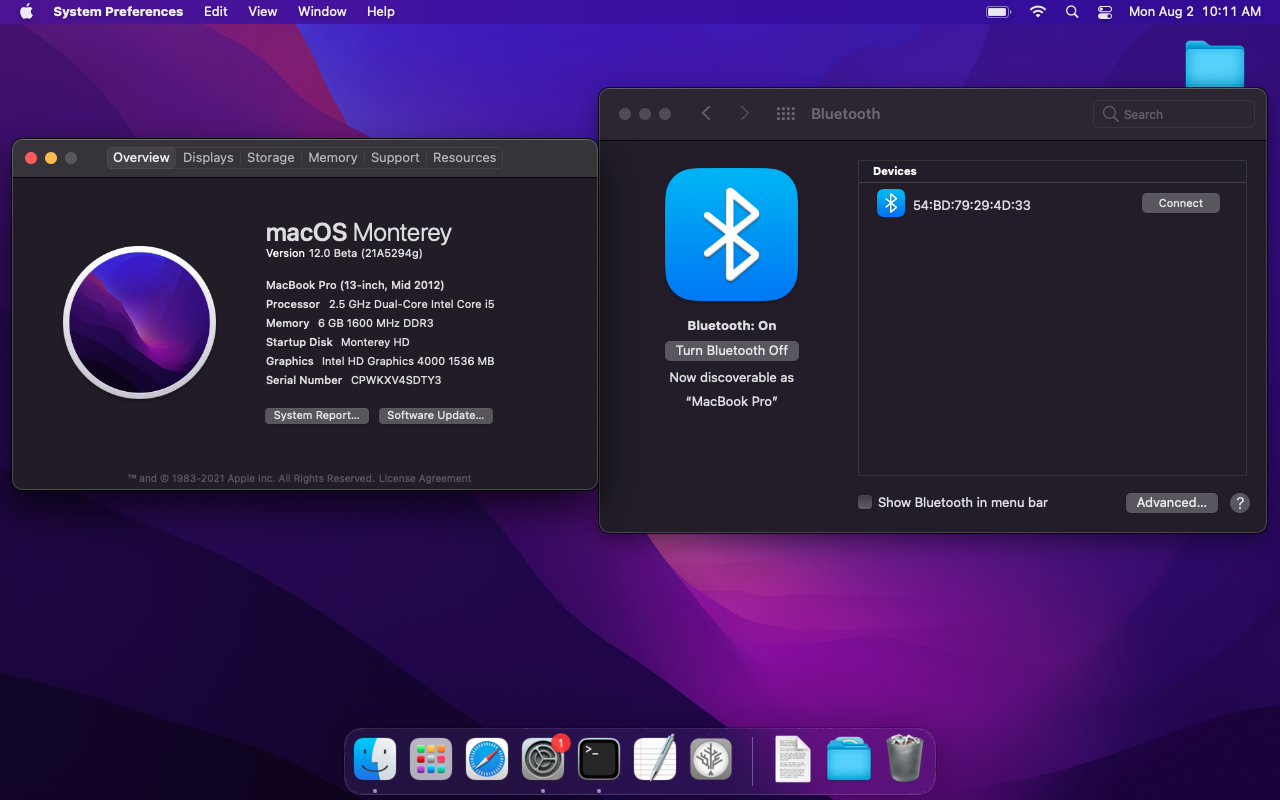Image resolution: width=1280 pixels, height=800 pixels.
Task: Open Finder from the dock
Action: (375, 760)
